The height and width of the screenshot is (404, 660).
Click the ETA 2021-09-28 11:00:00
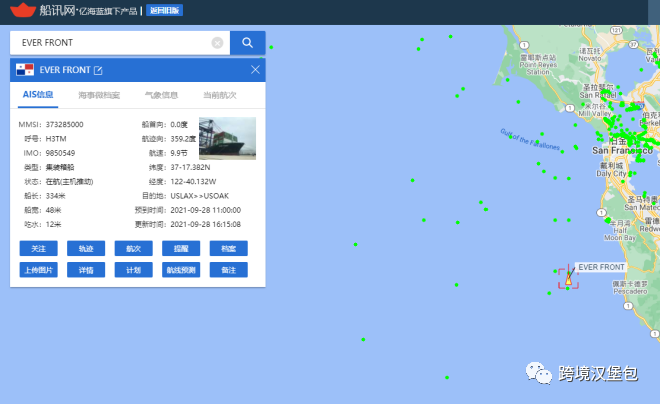click(x=205, y=210)
